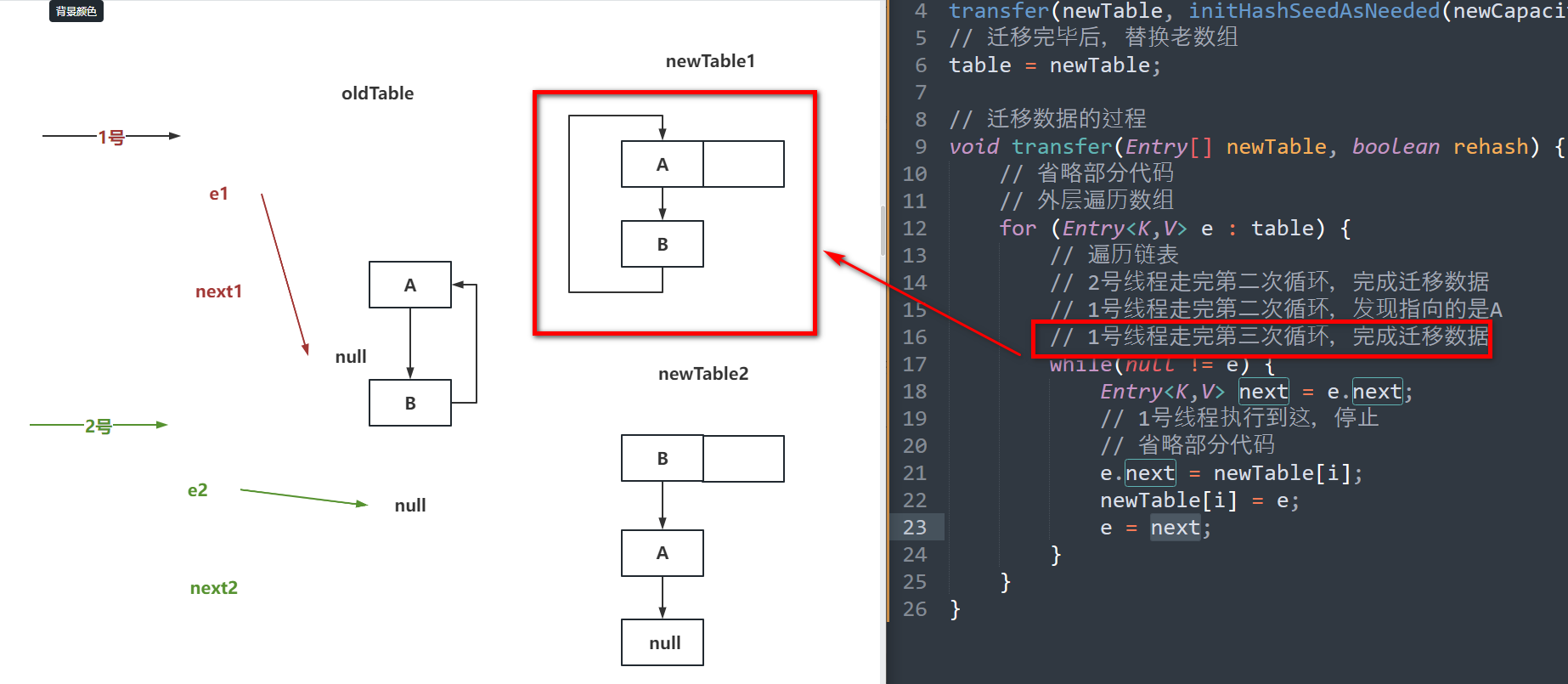Click the boolean keyword on line 9

pos(1396,147)
